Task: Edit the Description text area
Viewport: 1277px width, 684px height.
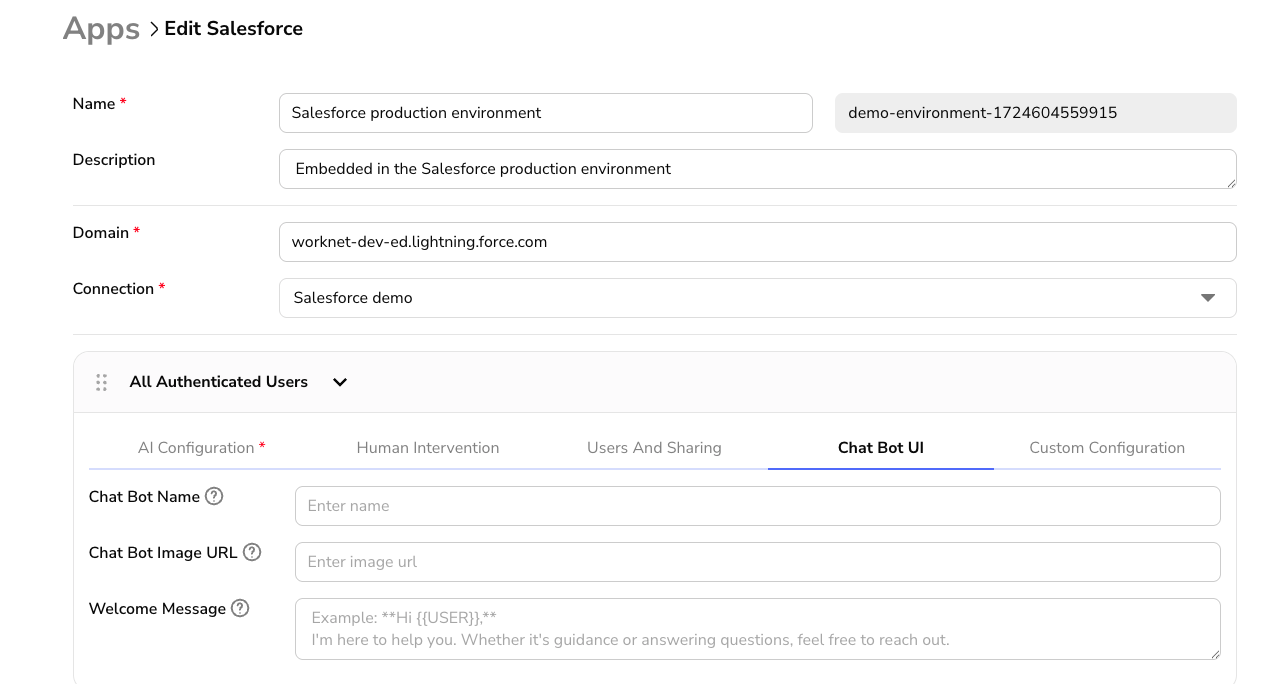Action: tap(757, 169)
